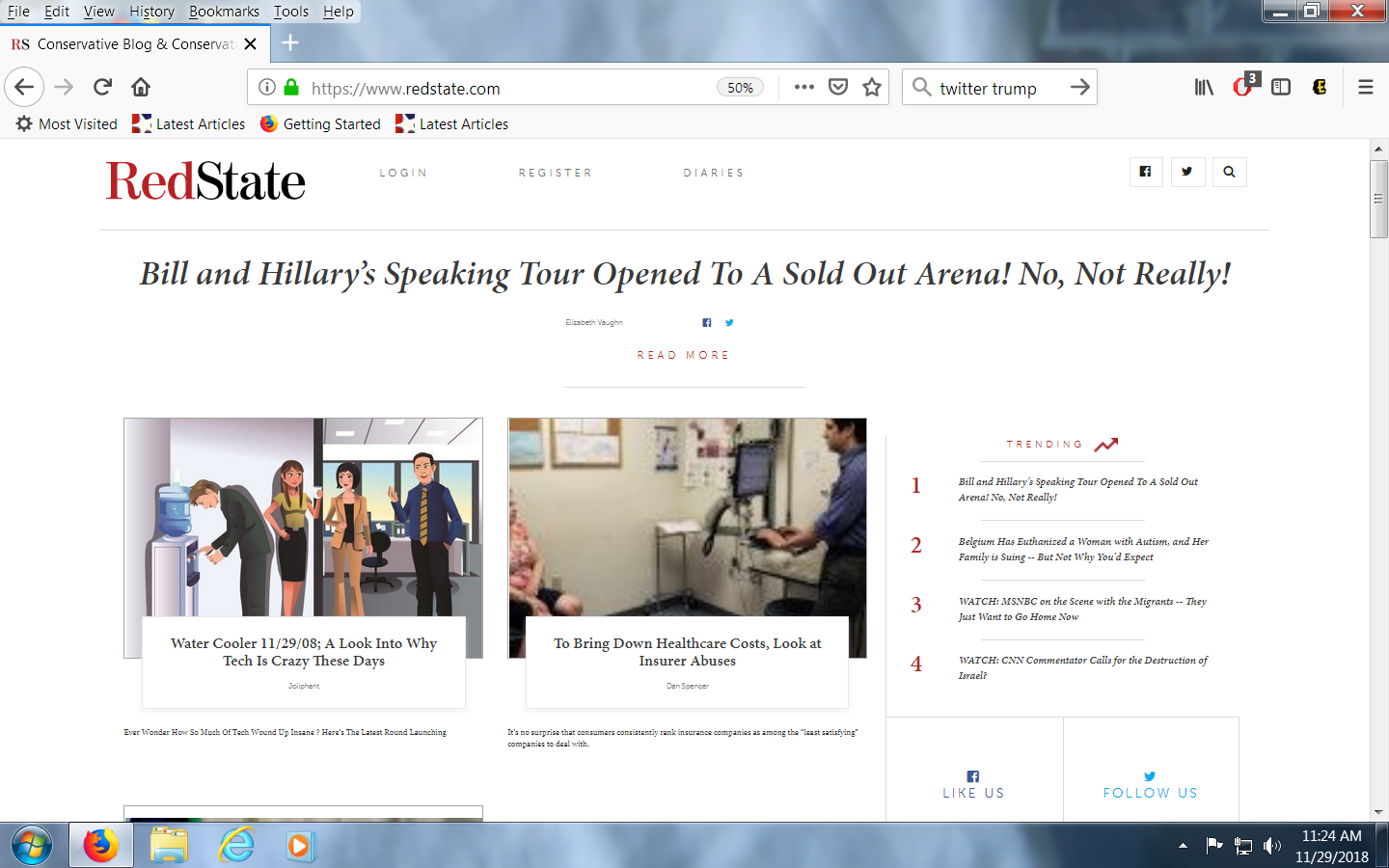Screen dimensions: 1389x868
Task: Share headline article on Twitter
Action: click(729, 322)
